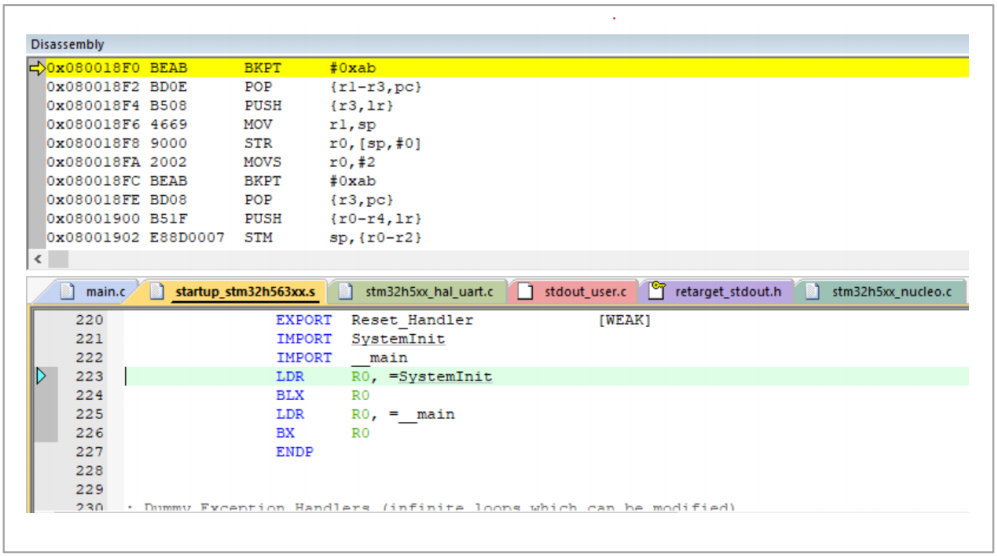Select disassembly row 0x080018FE POP
Screen dimensions: 997x556
pyautogui.click(x=507, y=200)
